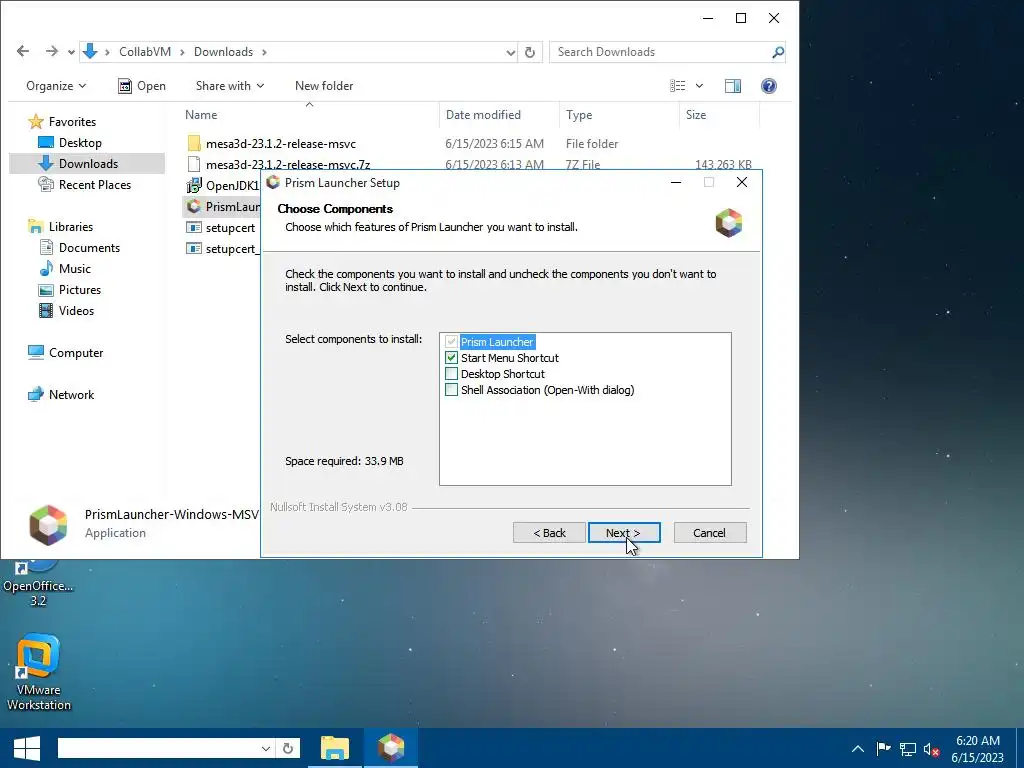This screenshot has height=768, width=1024.
Task: Click the Search Downloads field
Action: 661,52
